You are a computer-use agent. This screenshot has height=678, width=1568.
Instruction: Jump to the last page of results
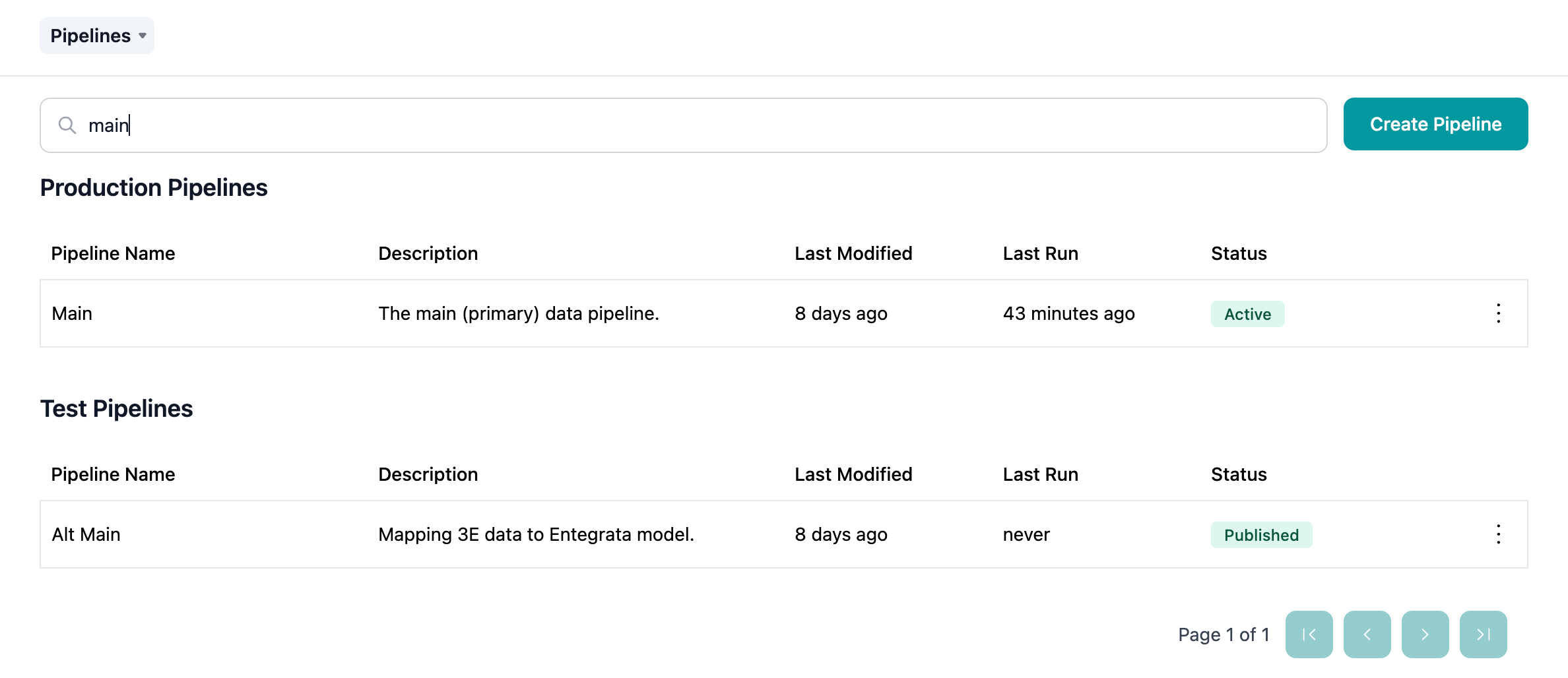[1484, 634]
